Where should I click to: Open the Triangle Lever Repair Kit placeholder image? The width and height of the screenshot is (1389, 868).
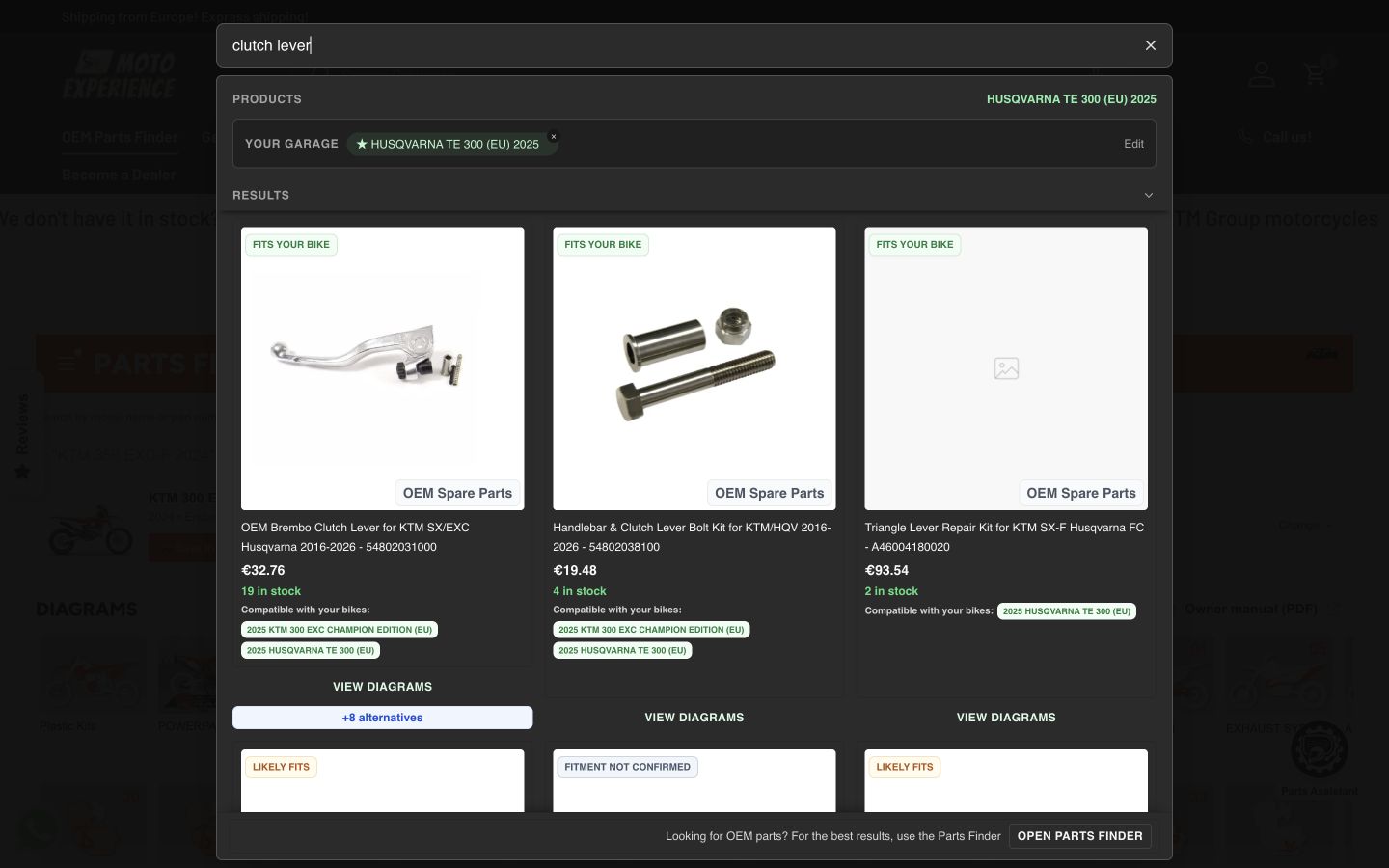click(x=1006, y=368)
